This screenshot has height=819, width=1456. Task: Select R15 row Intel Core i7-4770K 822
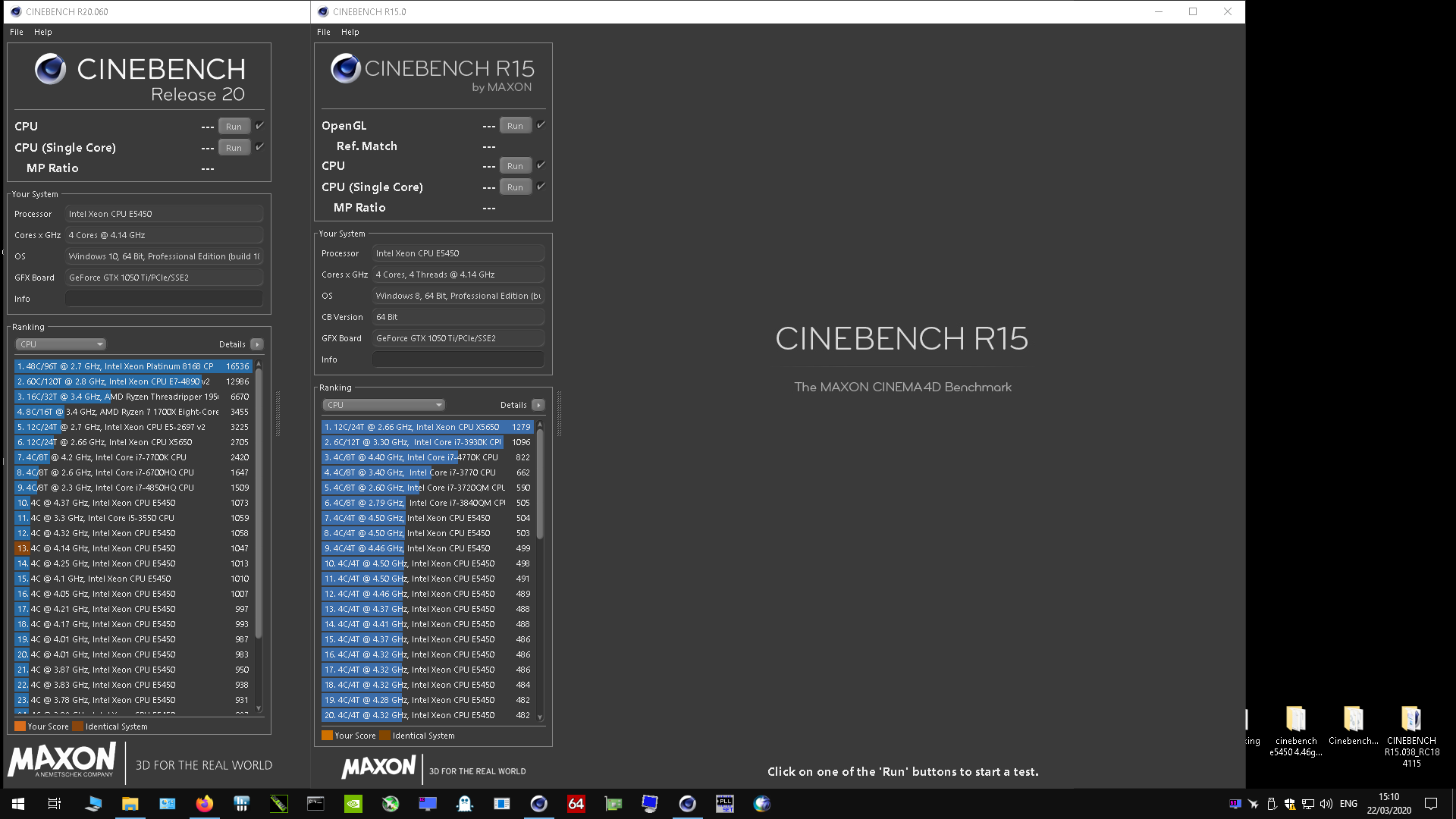(x=428, y=457)
